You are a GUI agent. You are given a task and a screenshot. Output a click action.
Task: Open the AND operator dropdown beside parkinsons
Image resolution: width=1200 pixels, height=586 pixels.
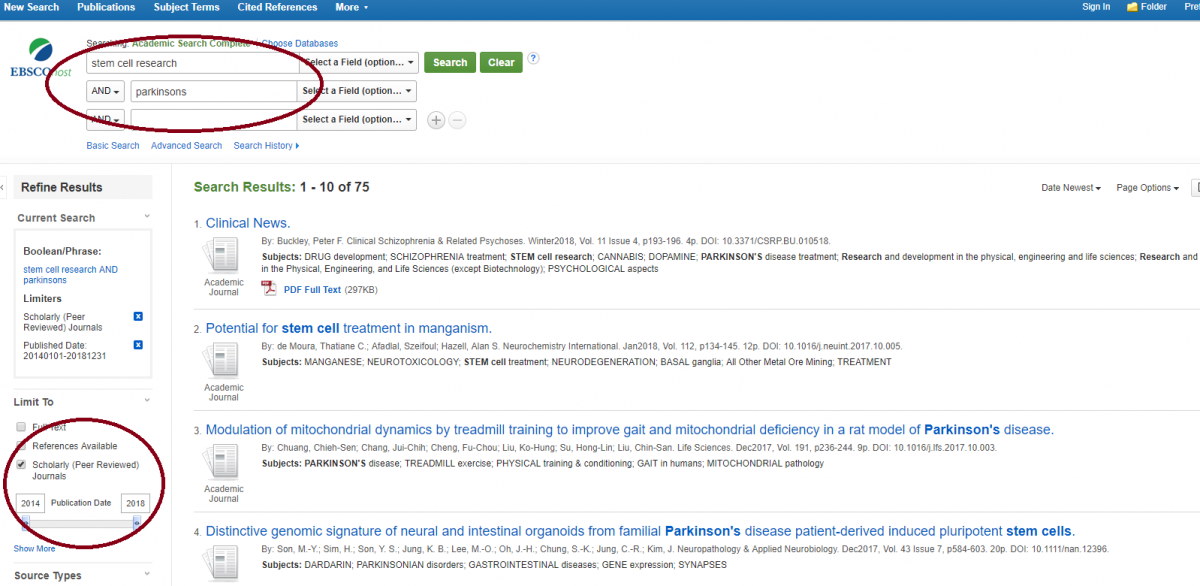[x=106, y=92]
